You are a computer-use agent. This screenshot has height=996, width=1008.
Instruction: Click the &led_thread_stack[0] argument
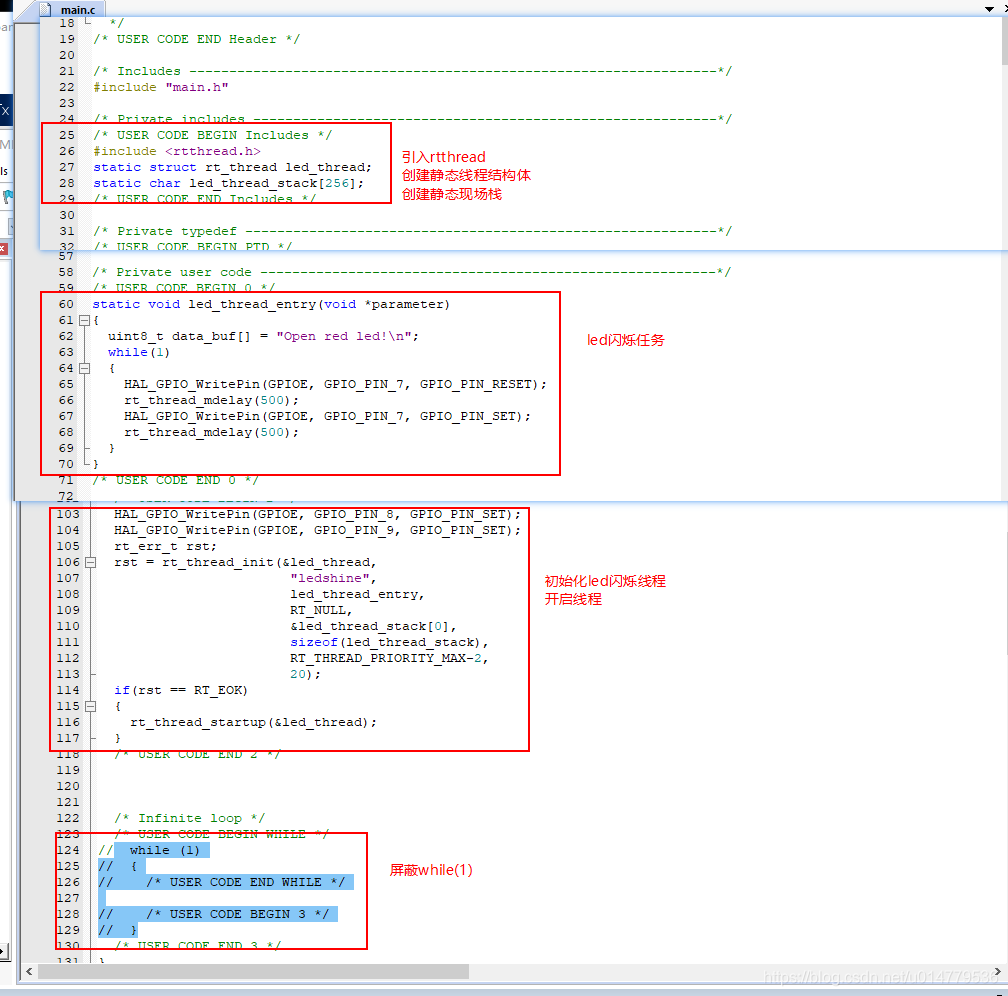coord(373,626)
